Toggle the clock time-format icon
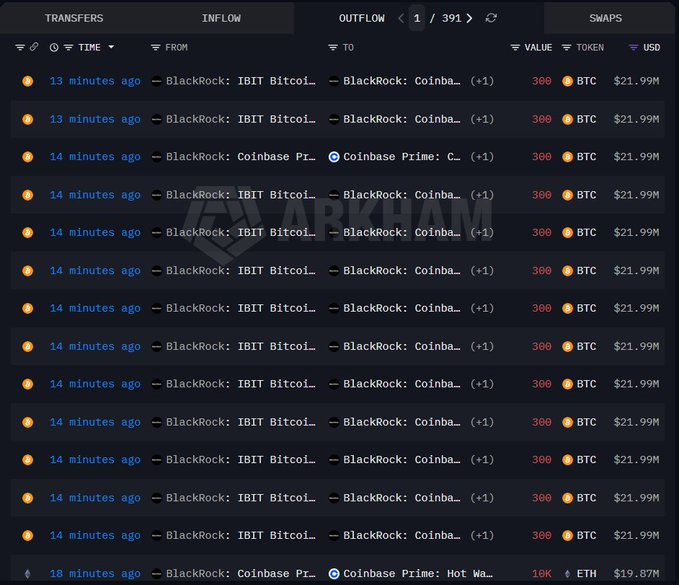679x585 pixels. click(54, 47)
